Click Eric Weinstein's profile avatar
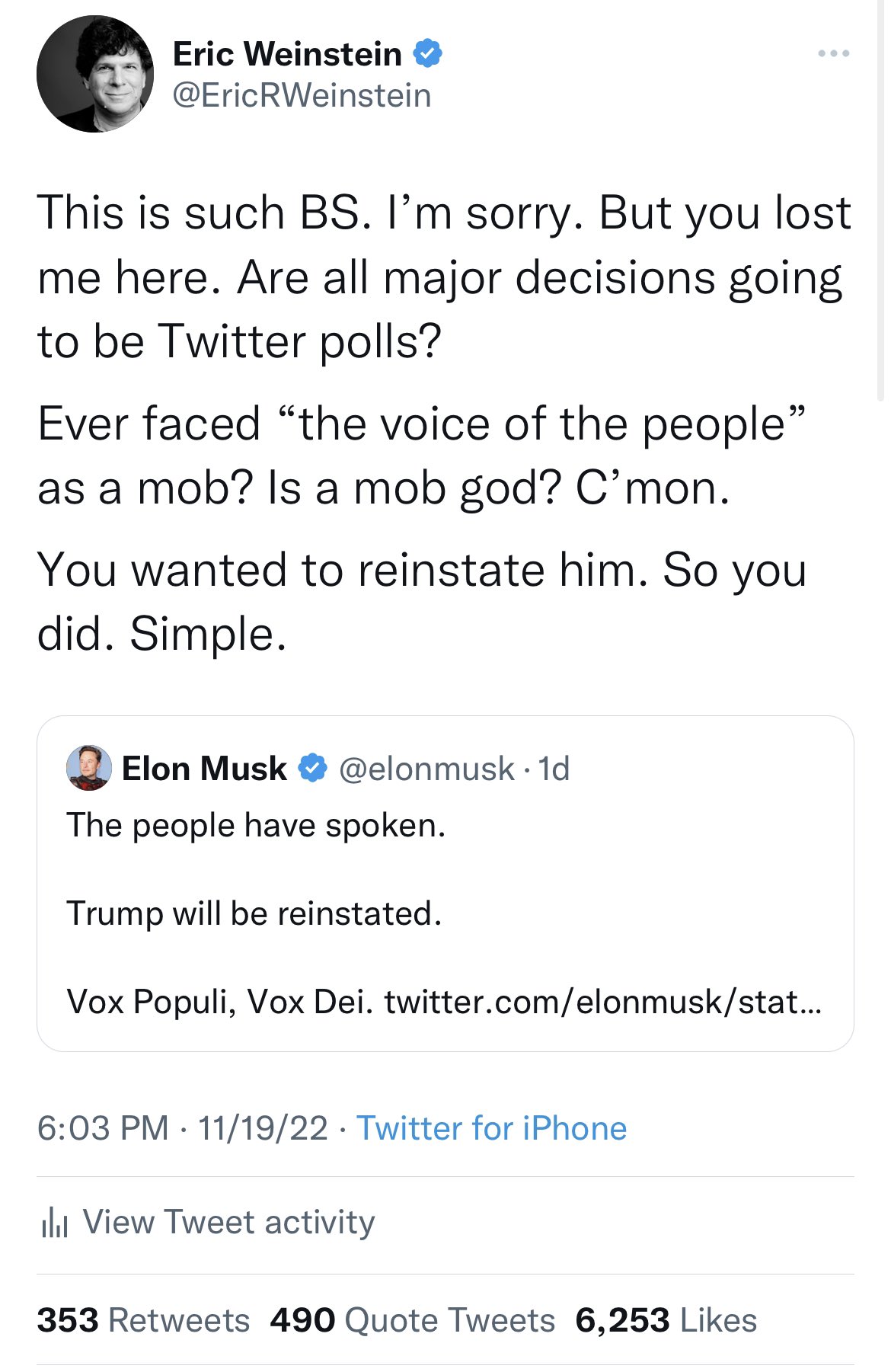This screenshot has height=1372, width=891. point(95,74)
